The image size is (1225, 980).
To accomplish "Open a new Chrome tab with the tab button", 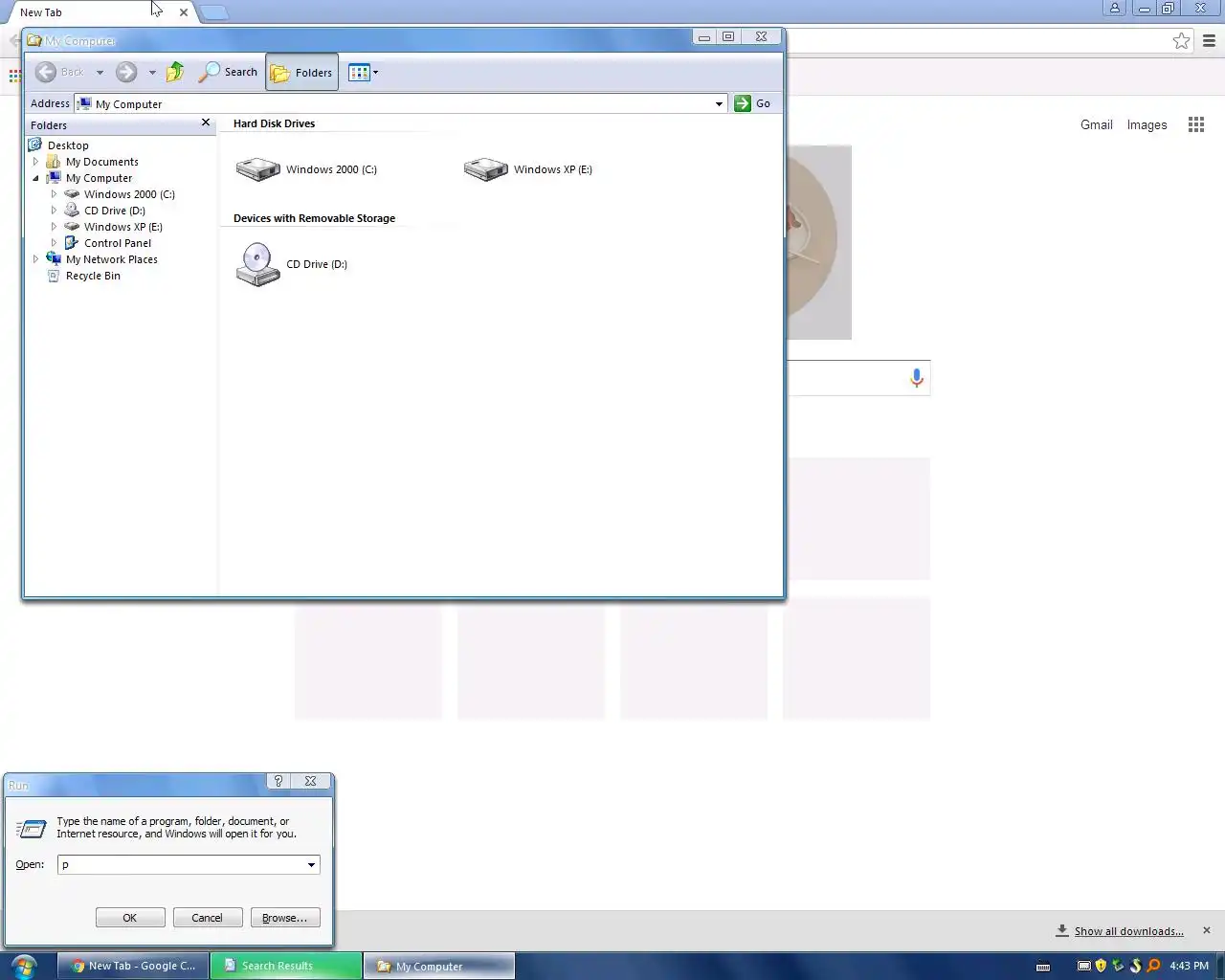I will (214, 12).
